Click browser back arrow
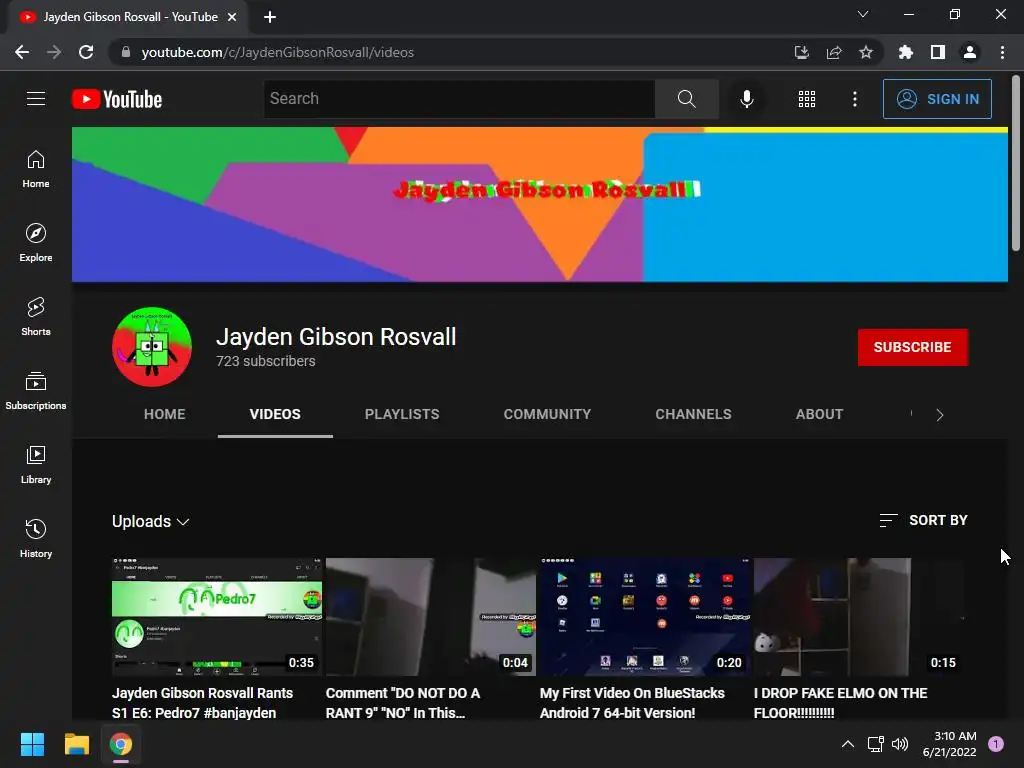This screenshot has height=768, width=1024. pos(22,52)
